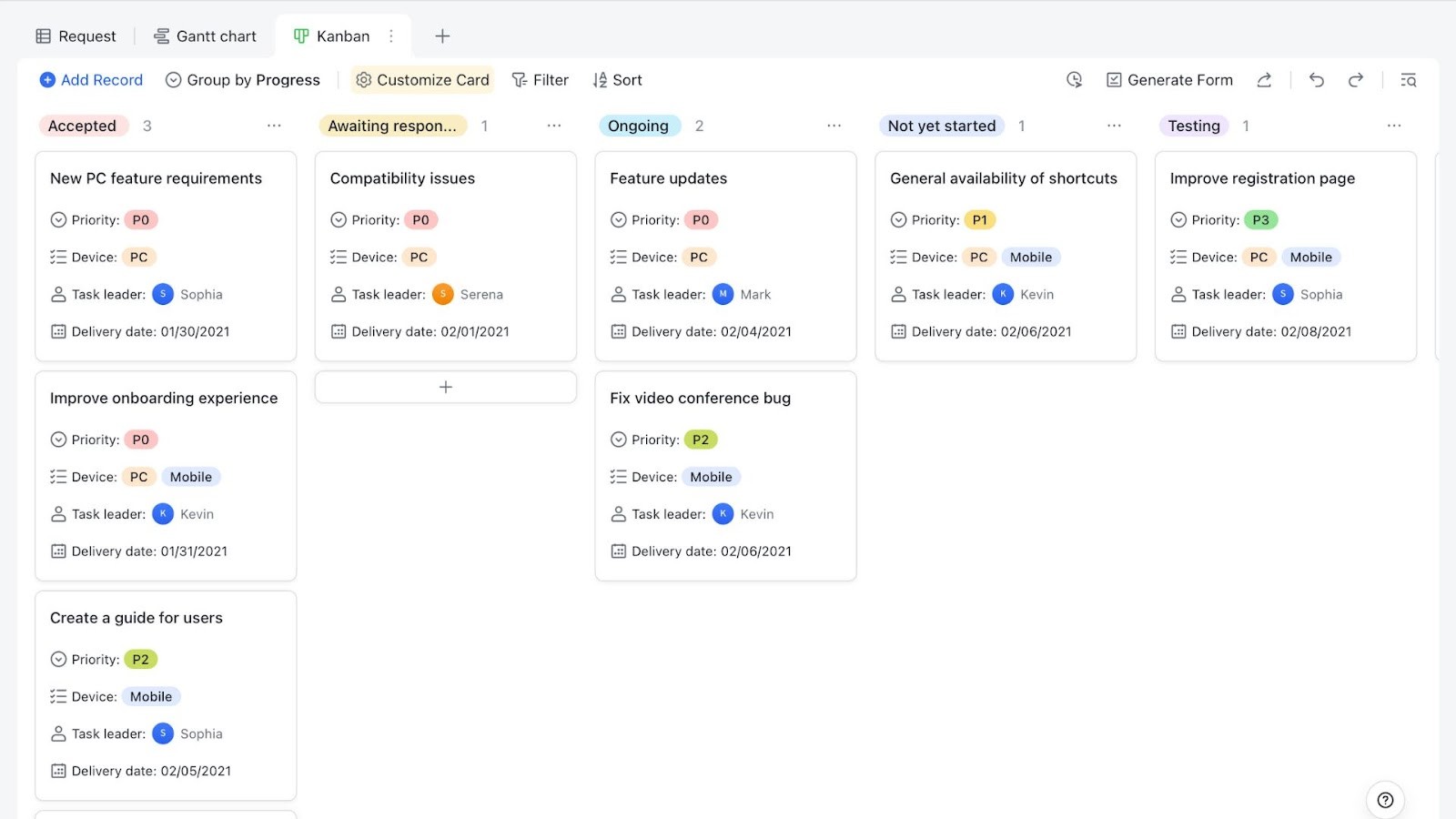
Task: Open the Filter funnel icon
Action: pos(517,80)
